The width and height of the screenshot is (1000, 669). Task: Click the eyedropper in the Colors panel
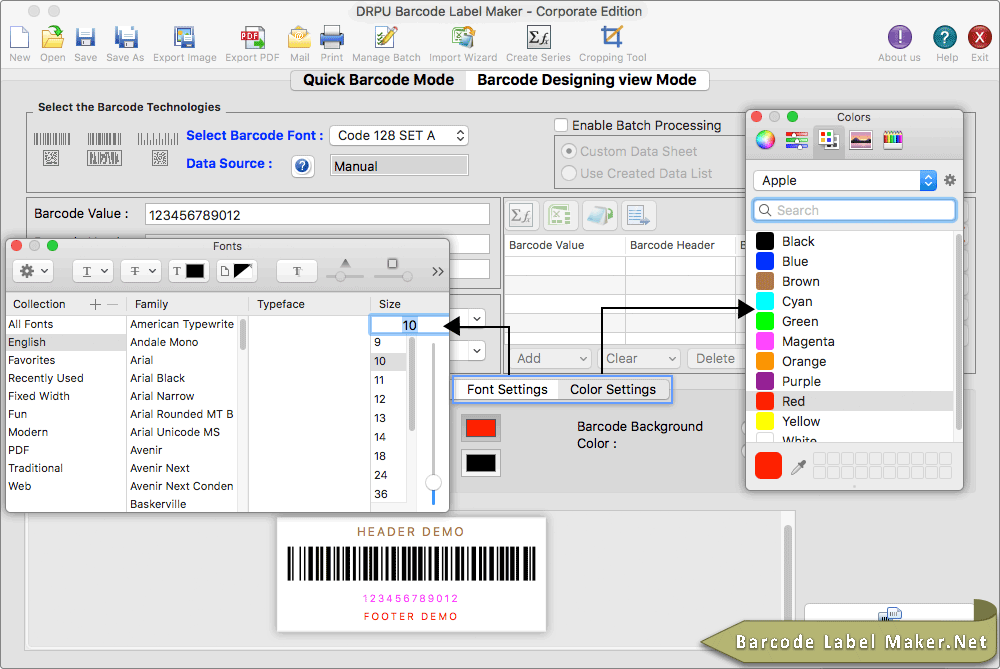798,467
